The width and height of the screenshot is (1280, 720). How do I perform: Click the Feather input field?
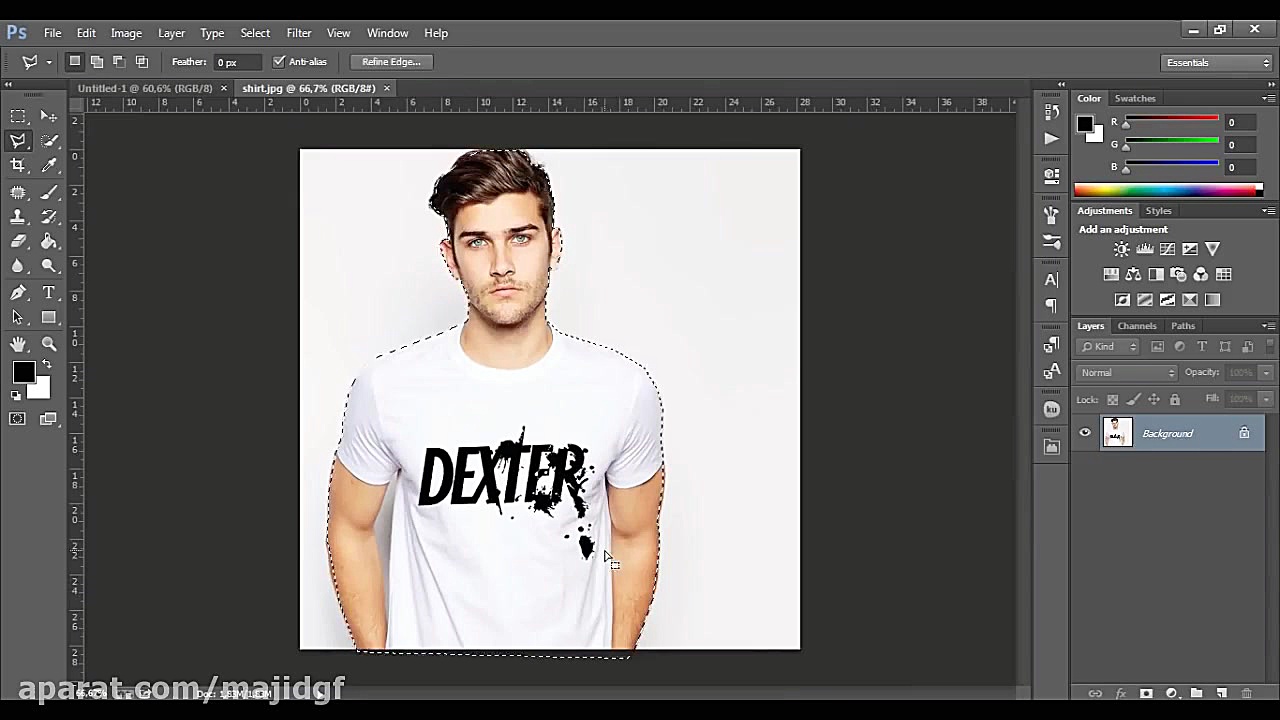(237, 62)
